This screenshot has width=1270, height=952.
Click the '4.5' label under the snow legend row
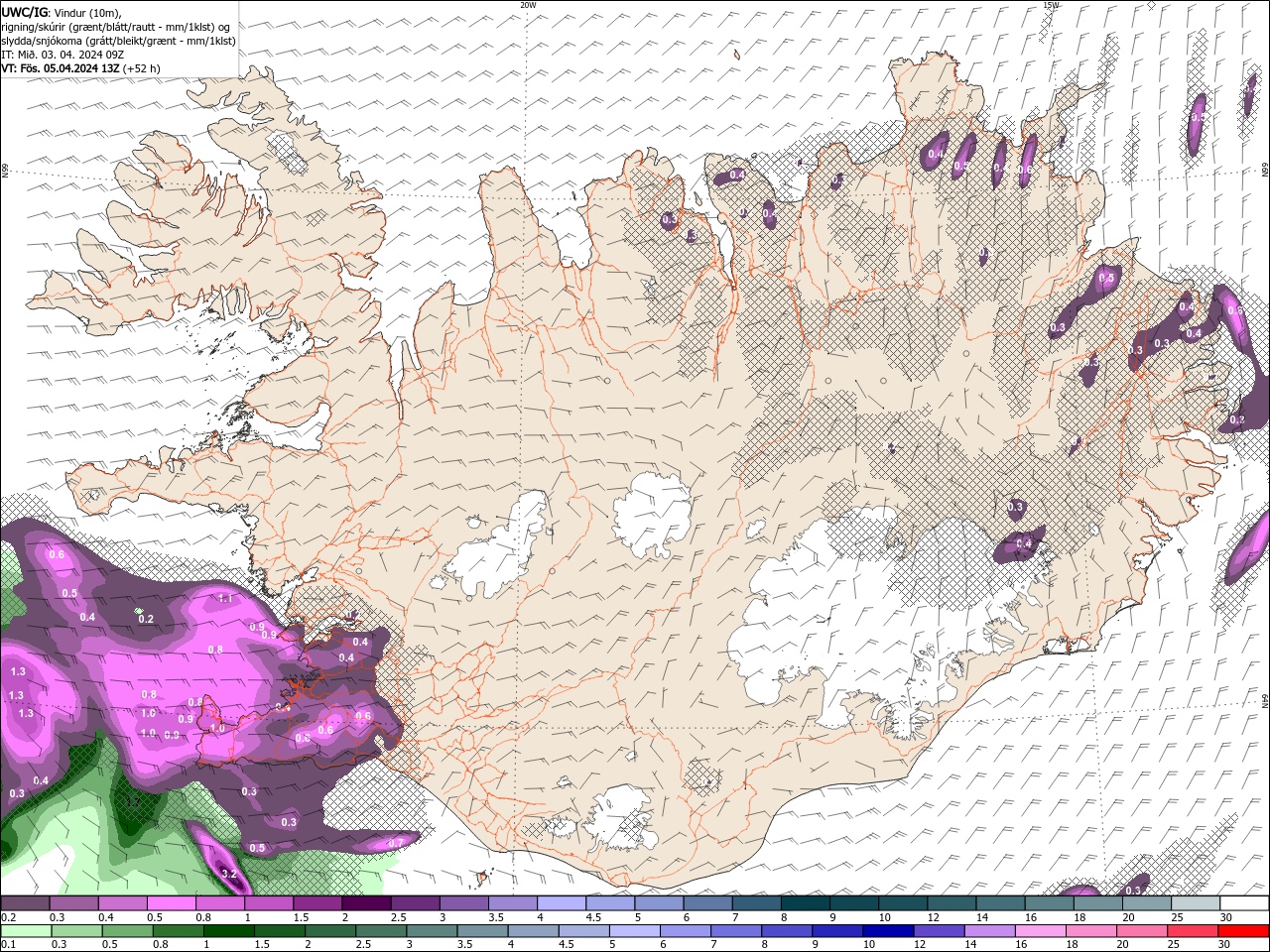pos(593,917)
